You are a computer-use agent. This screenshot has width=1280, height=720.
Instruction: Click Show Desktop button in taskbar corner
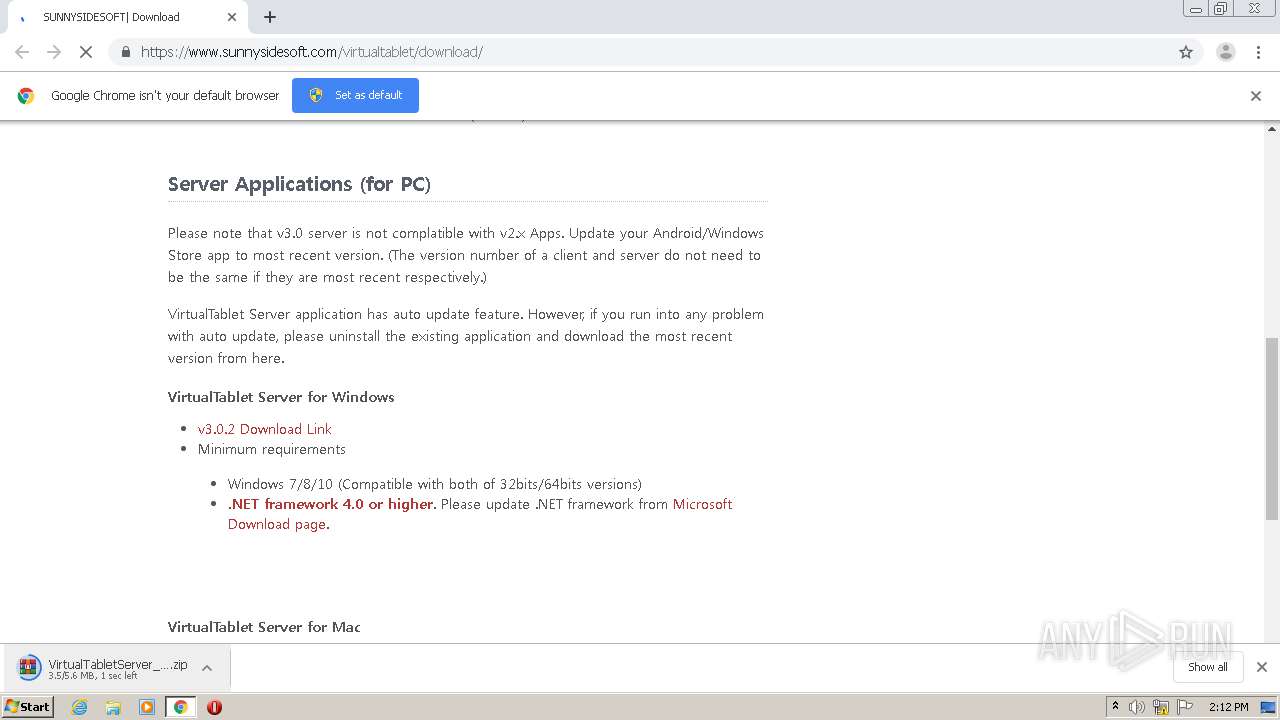click(1269, 707)
